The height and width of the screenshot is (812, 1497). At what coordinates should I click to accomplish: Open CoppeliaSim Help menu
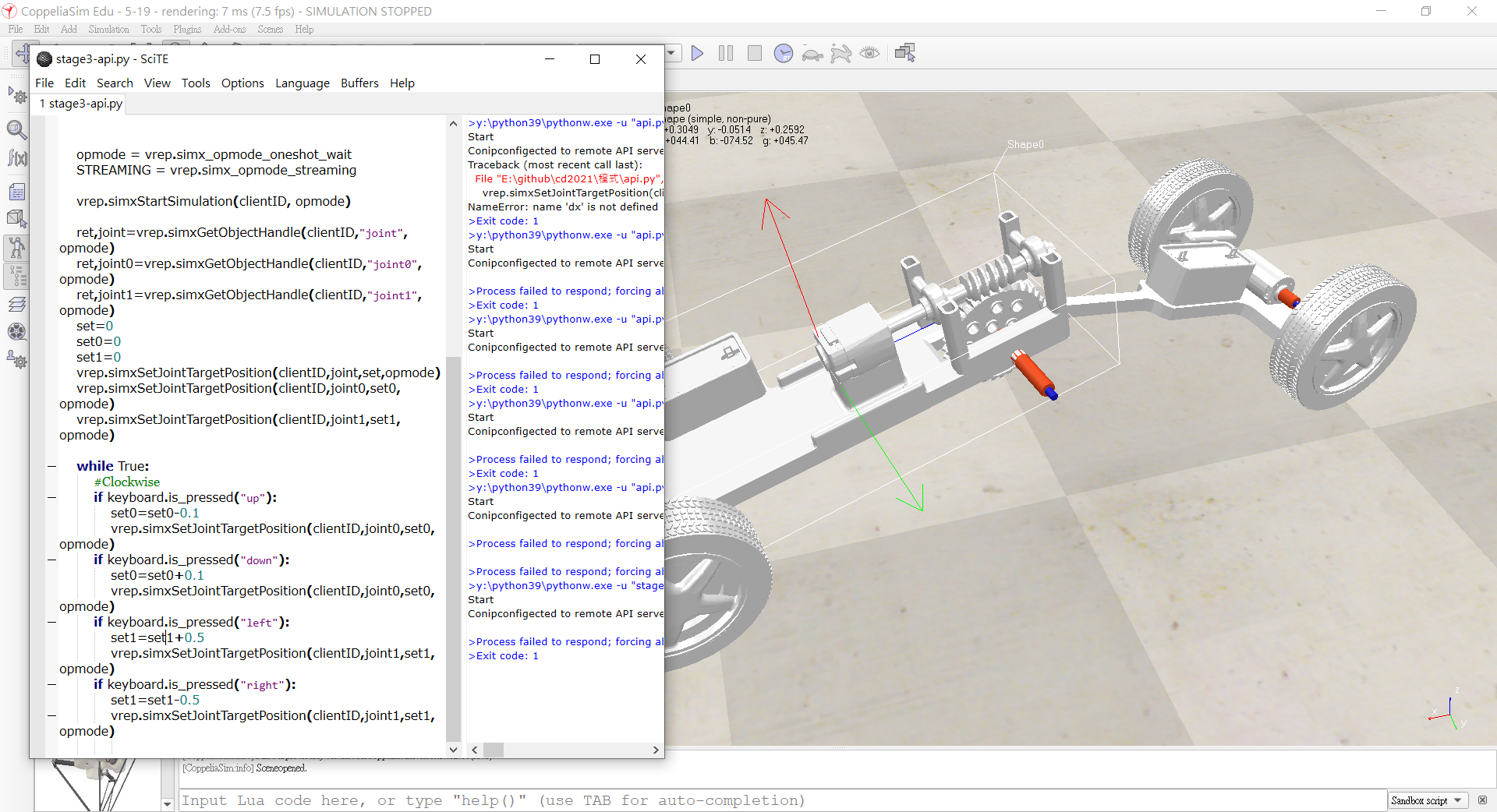pos(304,29)
